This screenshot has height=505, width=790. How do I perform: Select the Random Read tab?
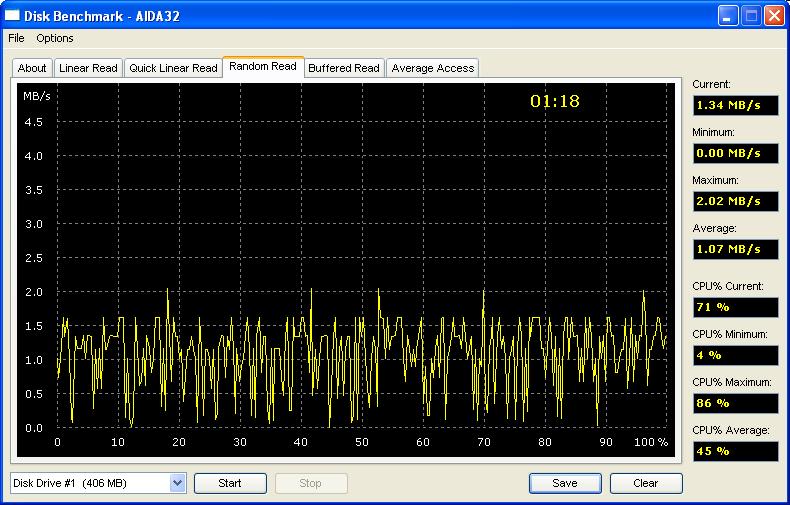tap(263, 67)
